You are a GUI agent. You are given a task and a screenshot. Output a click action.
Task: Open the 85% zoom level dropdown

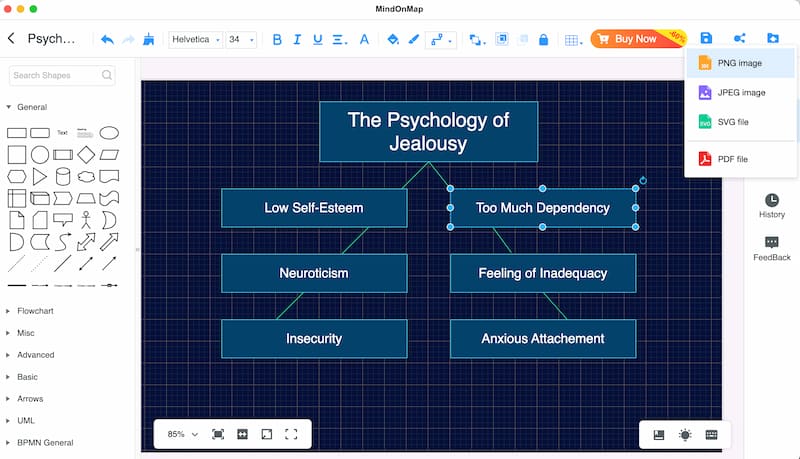pos(182,434)
